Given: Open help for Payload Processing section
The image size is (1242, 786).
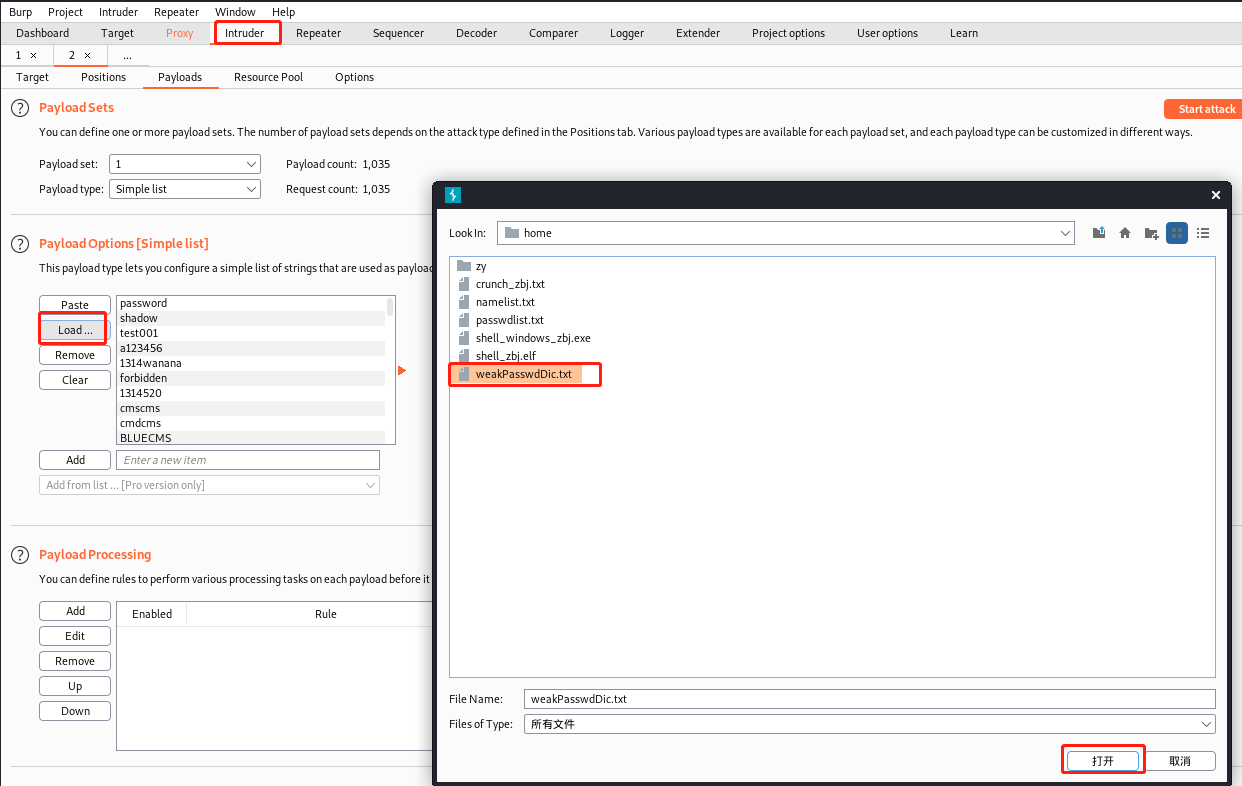Looking at the screenshot, I should coord(20,555).
